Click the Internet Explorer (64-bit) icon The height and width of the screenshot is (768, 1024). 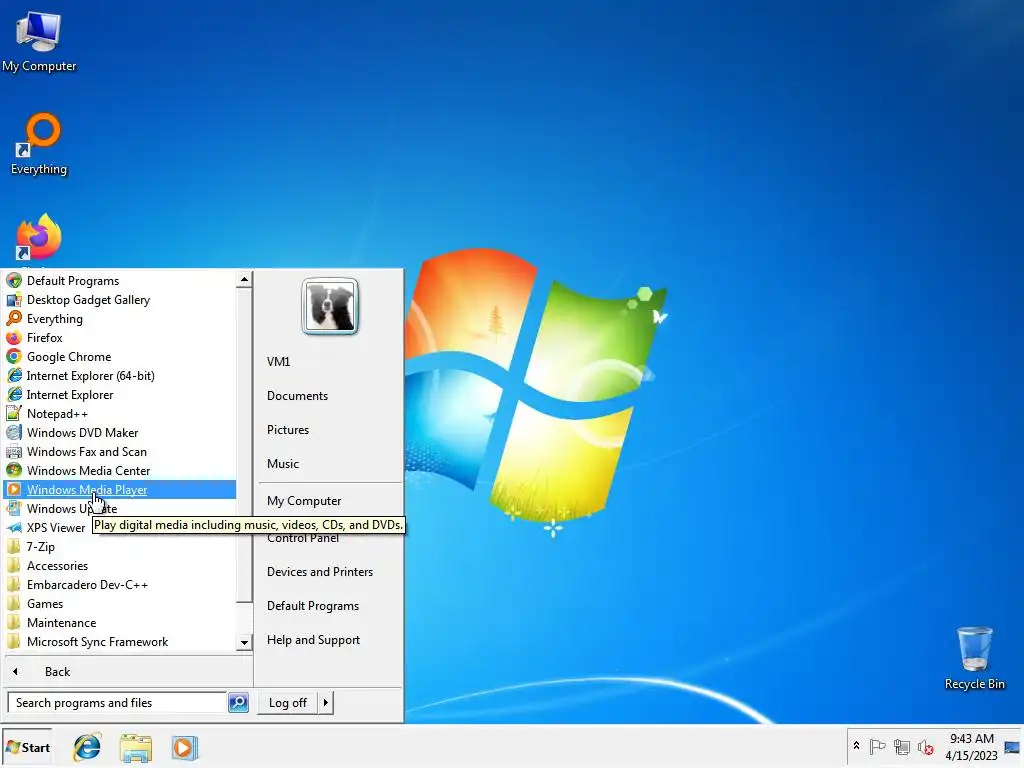point(14,376)
